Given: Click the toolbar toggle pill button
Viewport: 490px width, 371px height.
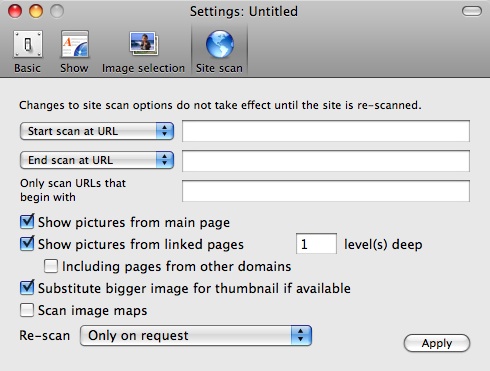Looking at the screenshot, I should tap(472, 11).
